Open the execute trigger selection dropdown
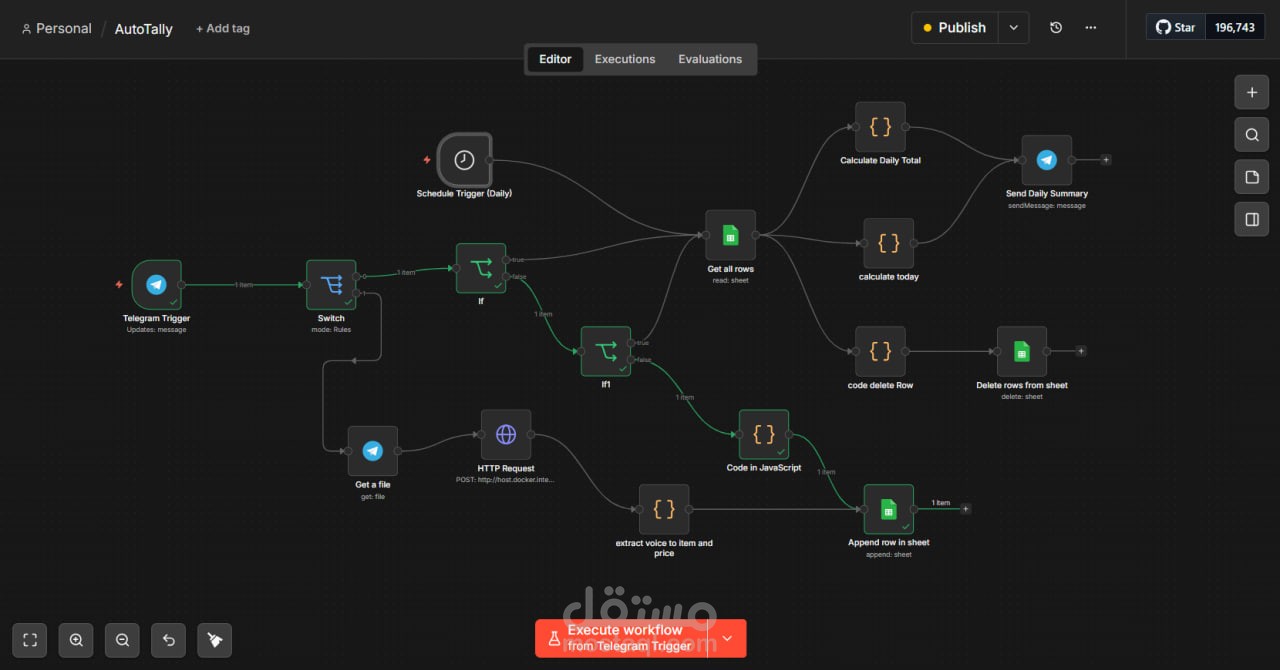This screenshot has height=670, width=1280. click(728, 638)
